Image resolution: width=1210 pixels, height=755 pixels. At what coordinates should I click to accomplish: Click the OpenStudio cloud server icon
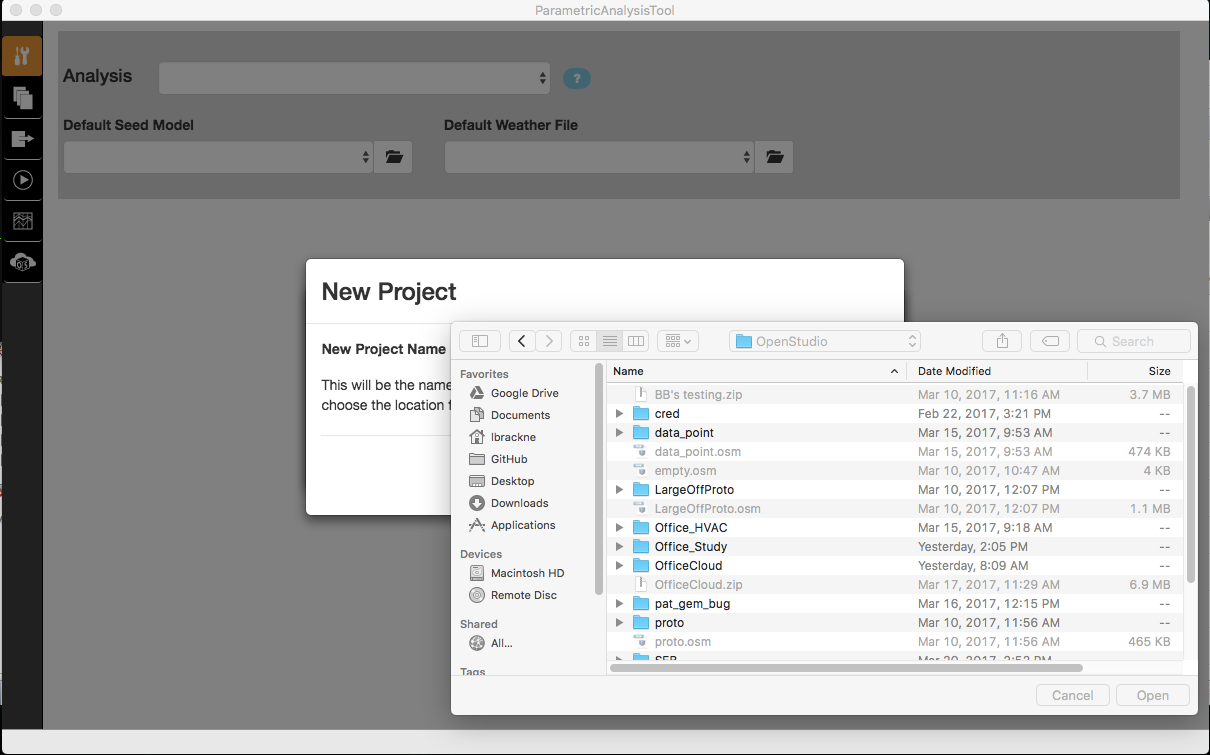[22, 262]
